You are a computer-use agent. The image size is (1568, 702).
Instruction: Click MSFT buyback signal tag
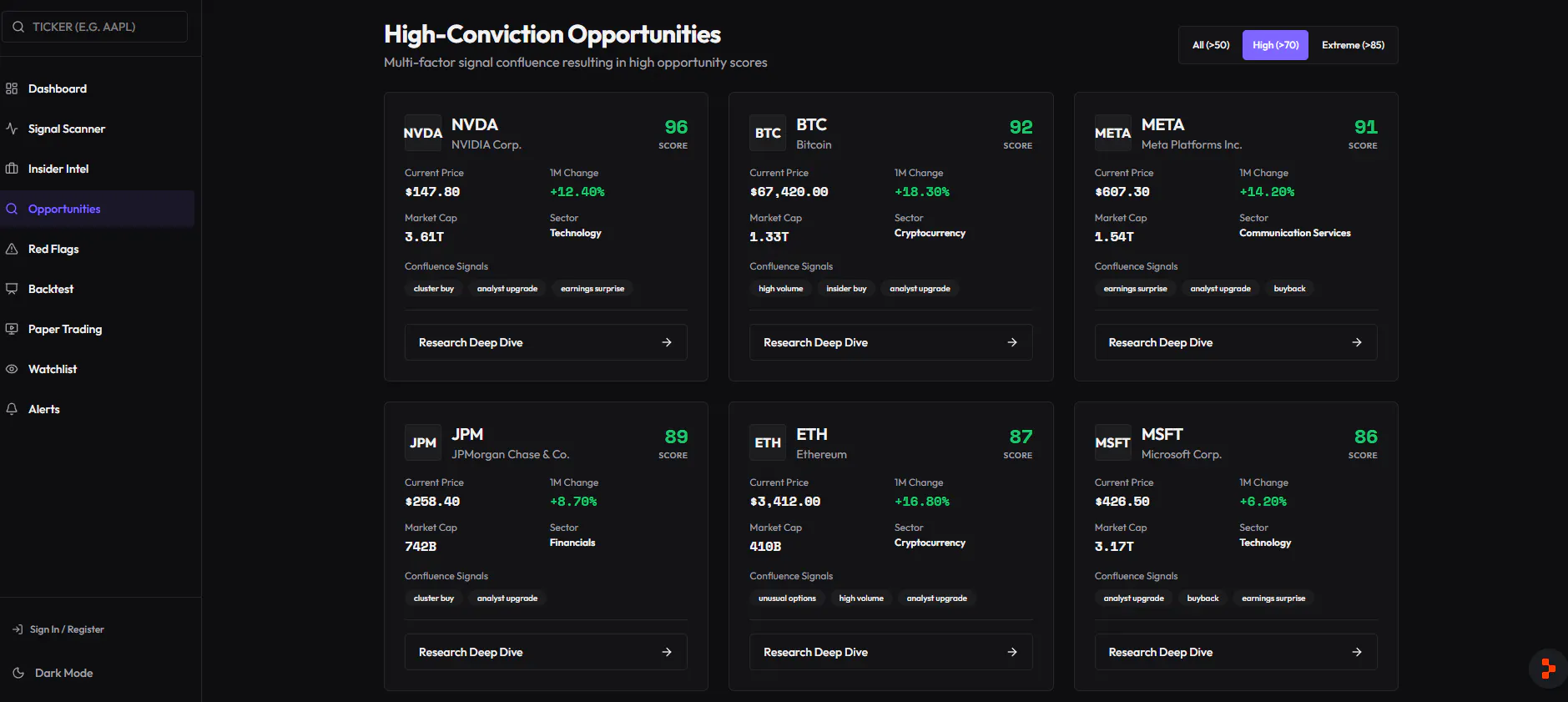coord(1202,598)
